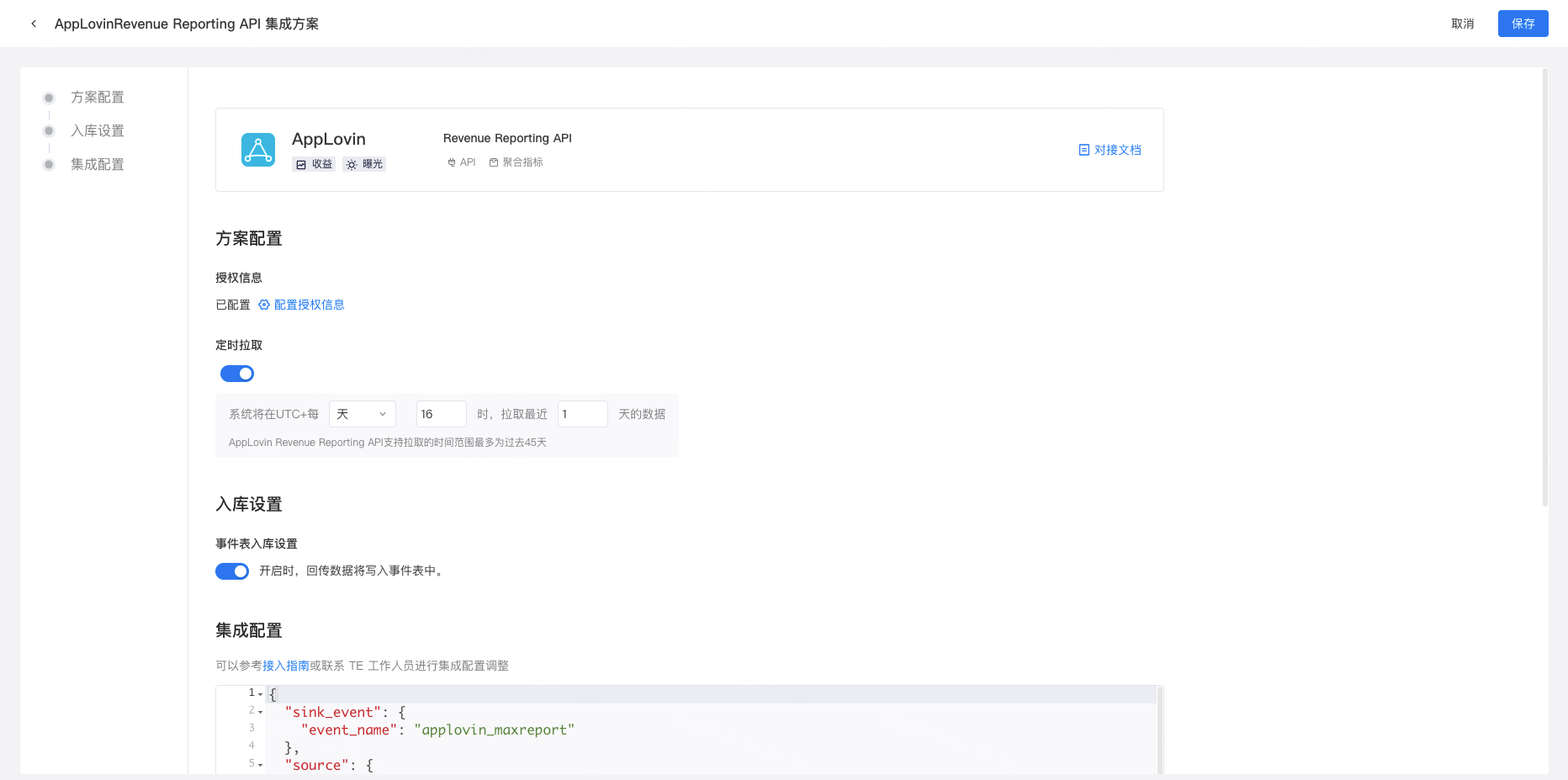Screen dimensions: 1568x780
Task: Click the 45-day range hint text
Action: [388, 443]
